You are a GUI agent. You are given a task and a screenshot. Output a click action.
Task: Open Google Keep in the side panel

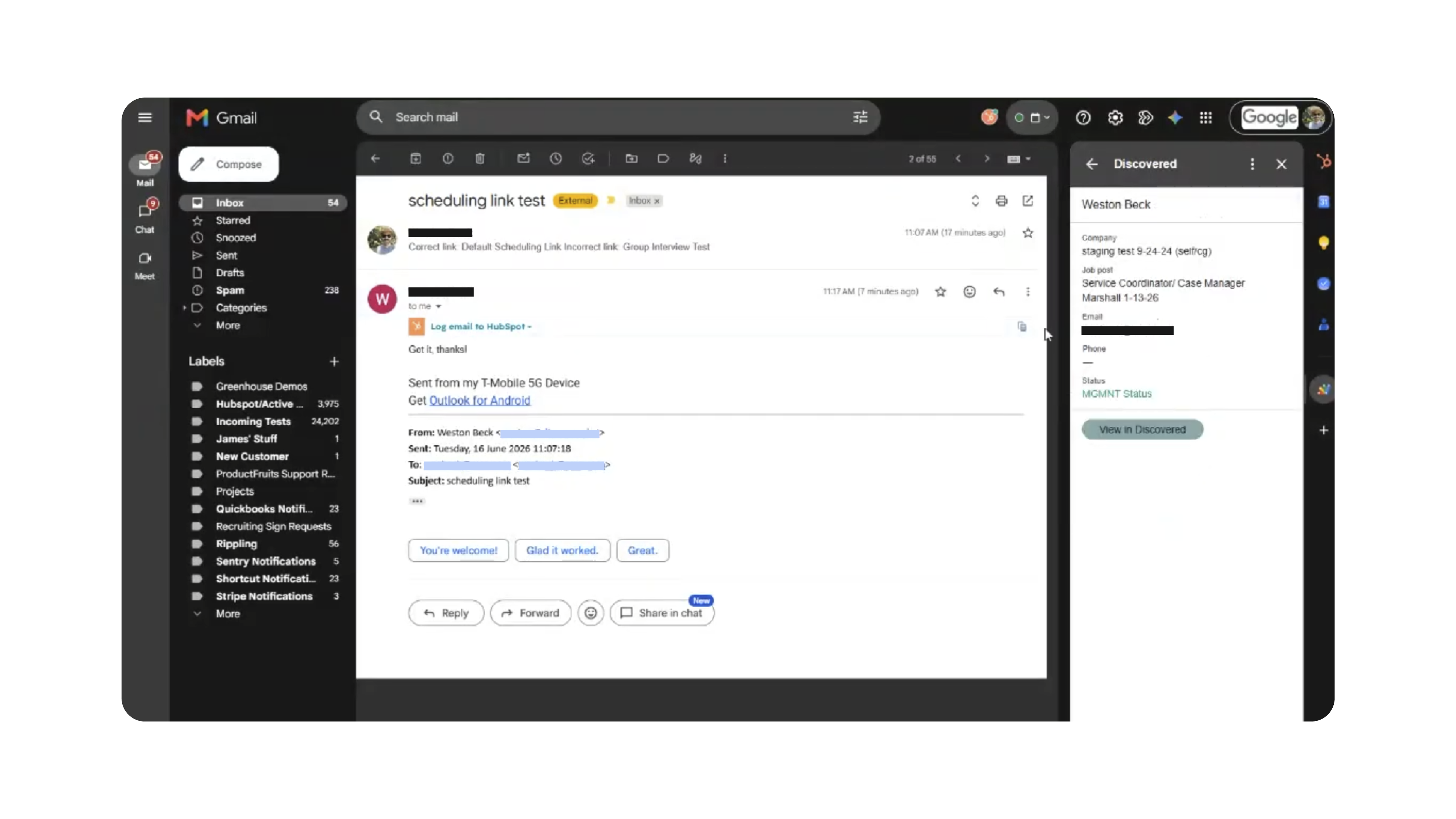[x=1323, y=243]
